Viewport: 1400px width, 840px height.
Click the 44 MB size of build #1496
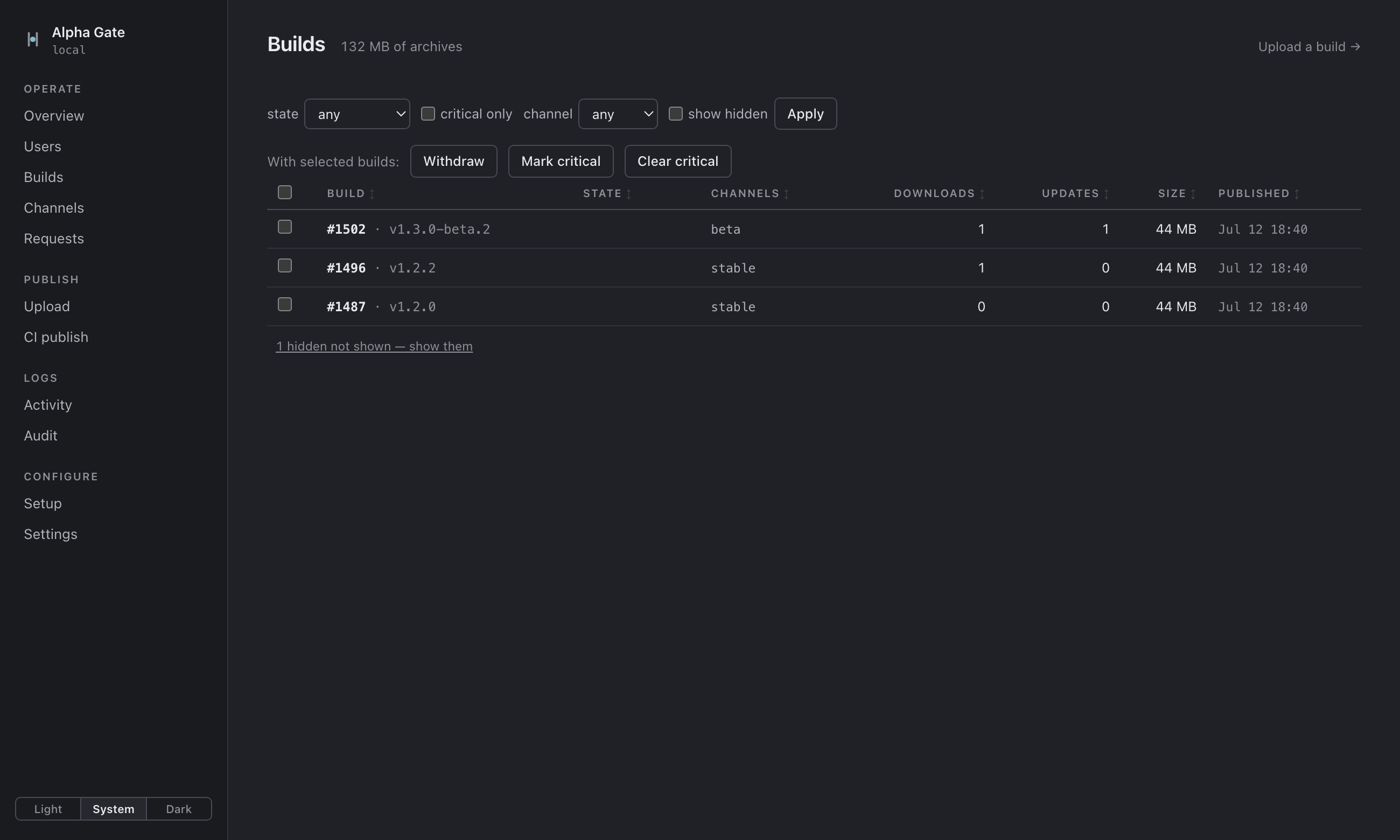(x=1176, y=268)
